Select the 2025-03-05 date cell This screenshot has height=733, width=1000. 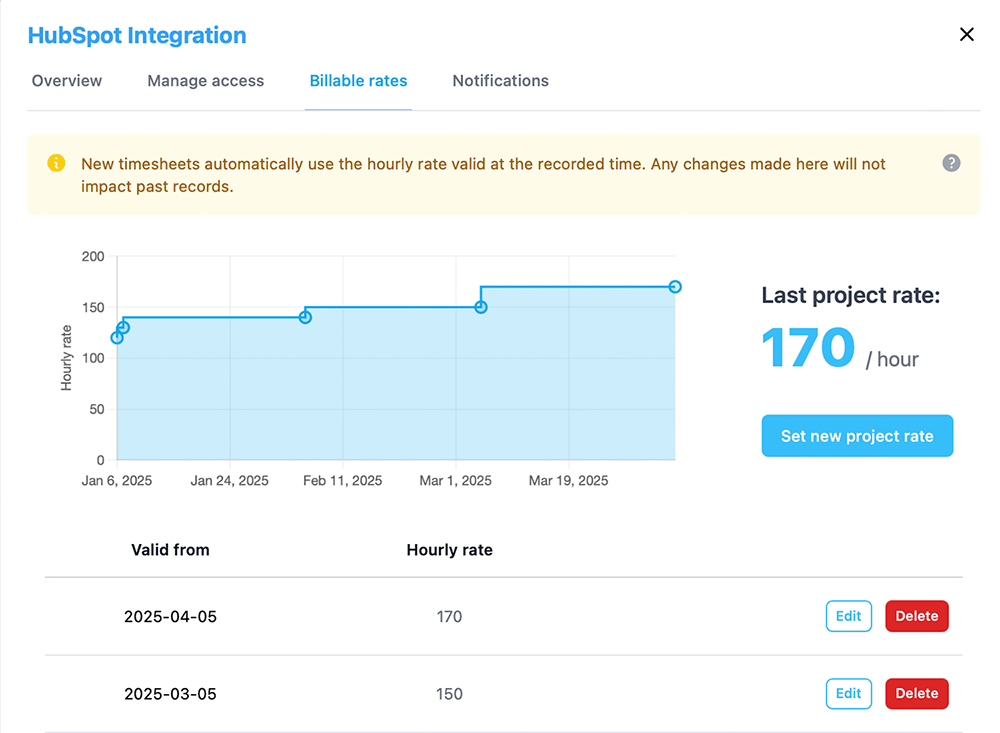[170, 694]
